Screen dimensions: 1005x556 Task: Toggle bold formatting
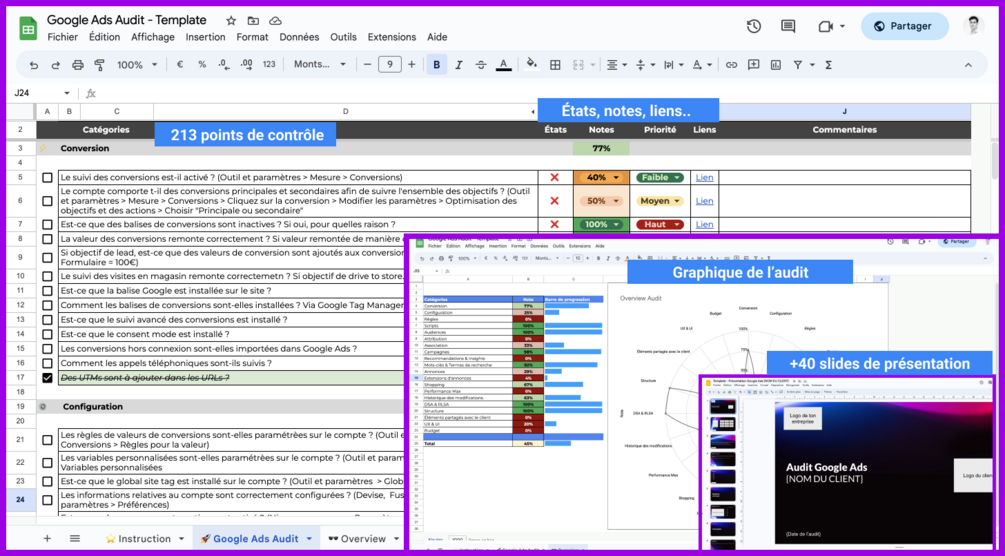point(436,65)
